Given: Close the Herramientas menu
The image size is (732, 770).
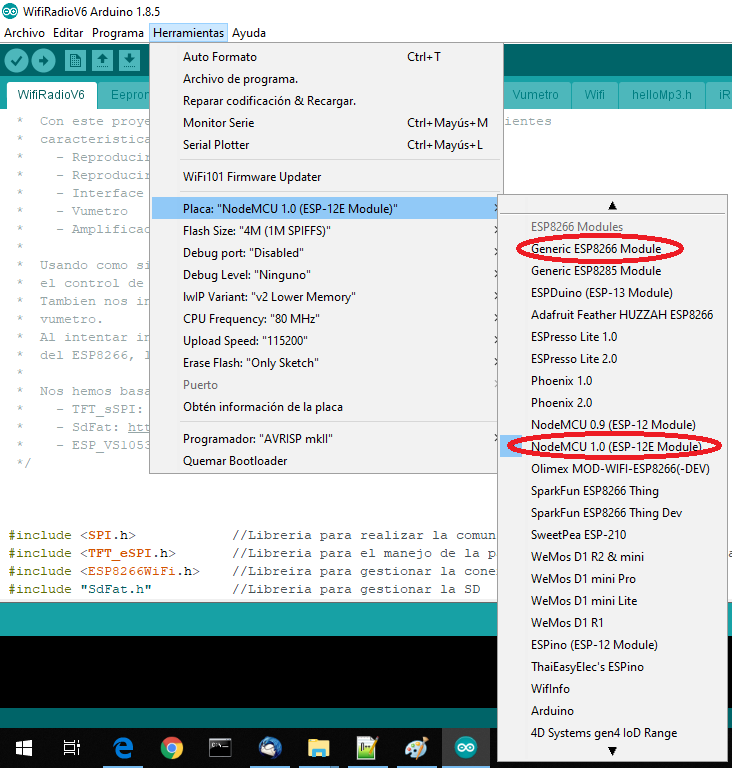Looking at the screenshot, I should click(x=189, y=33).
